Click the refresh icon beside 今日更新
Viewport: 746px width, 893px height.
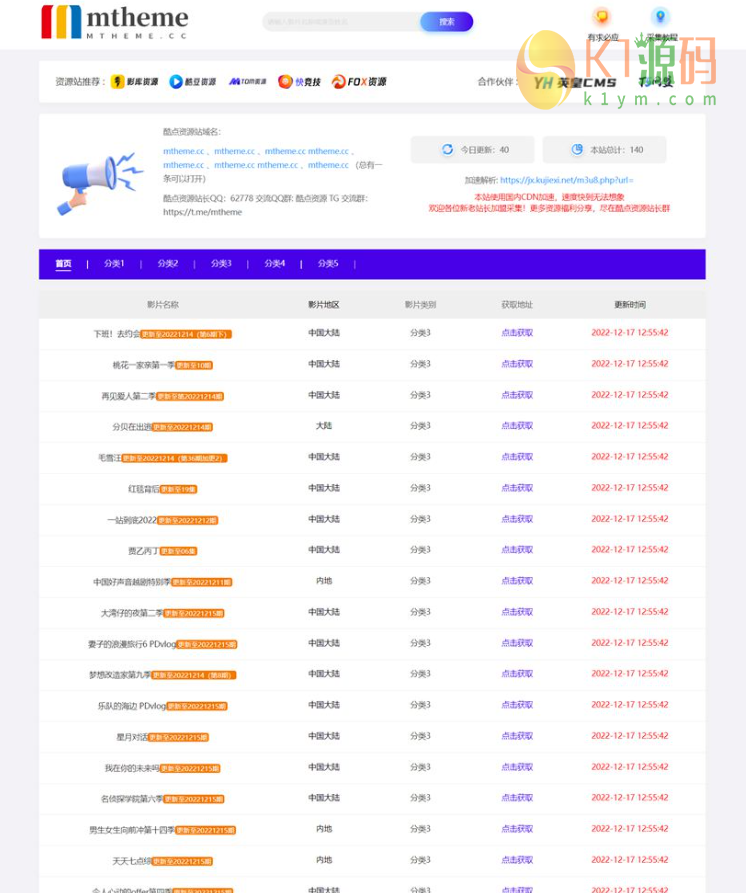448,149
